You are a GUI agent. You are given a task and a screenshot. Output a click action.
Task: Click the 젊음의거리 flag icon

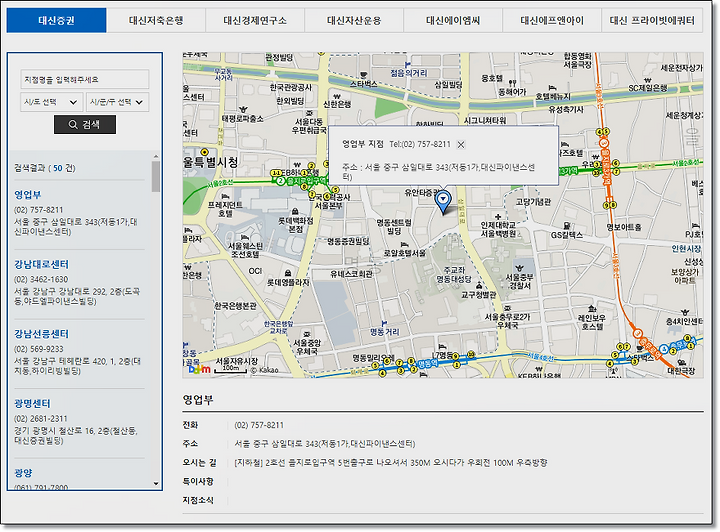coord(407,65)
